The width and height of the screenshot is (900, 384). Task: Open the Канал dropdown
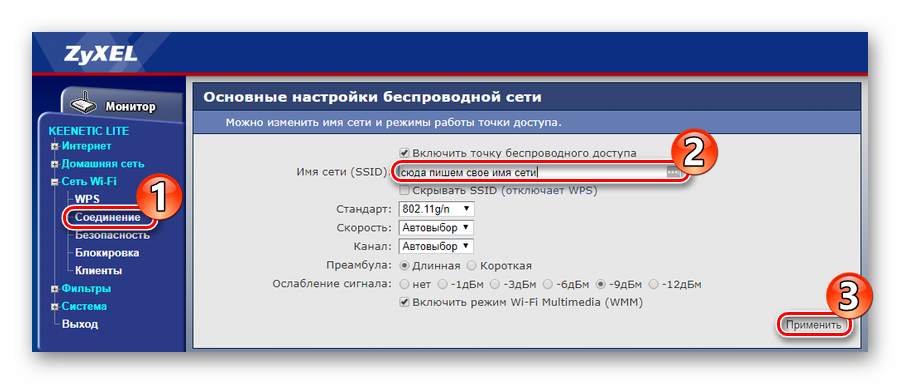(x=436, y=246)
